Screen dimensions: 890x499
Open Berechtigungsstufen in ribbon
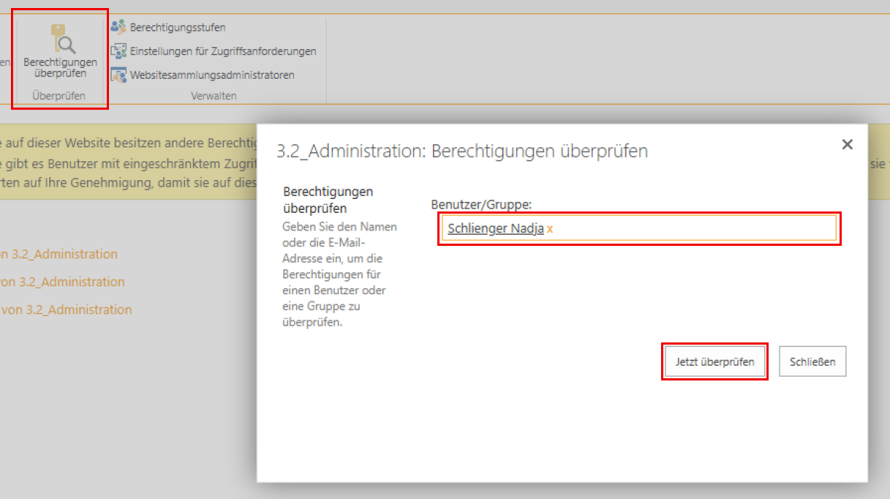coord(177,27)
